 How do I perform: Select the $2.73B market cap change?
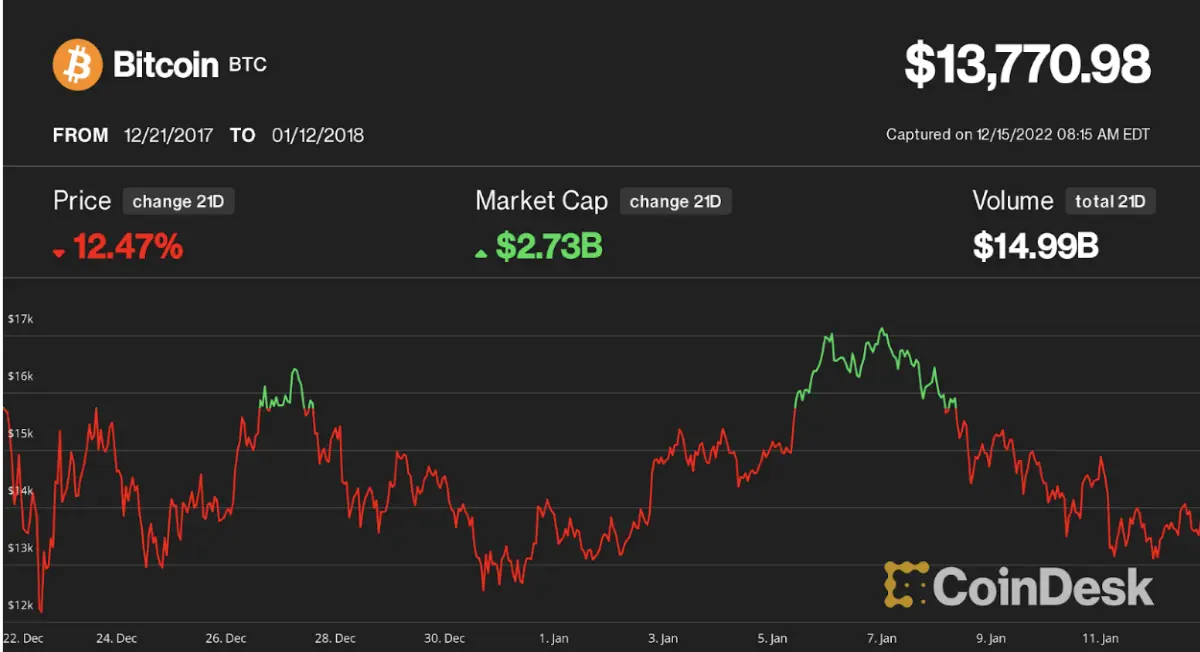[549, 246]
